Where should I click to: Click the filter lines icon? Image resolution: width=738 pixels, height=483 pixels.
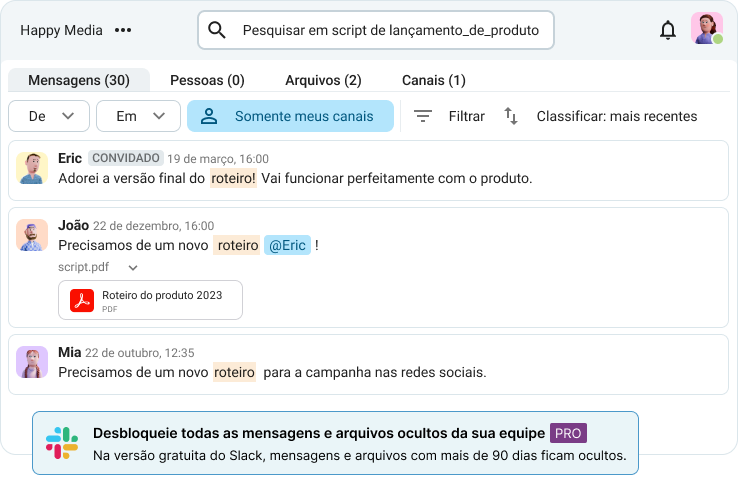pyautogui.click(x=423, y=116)
